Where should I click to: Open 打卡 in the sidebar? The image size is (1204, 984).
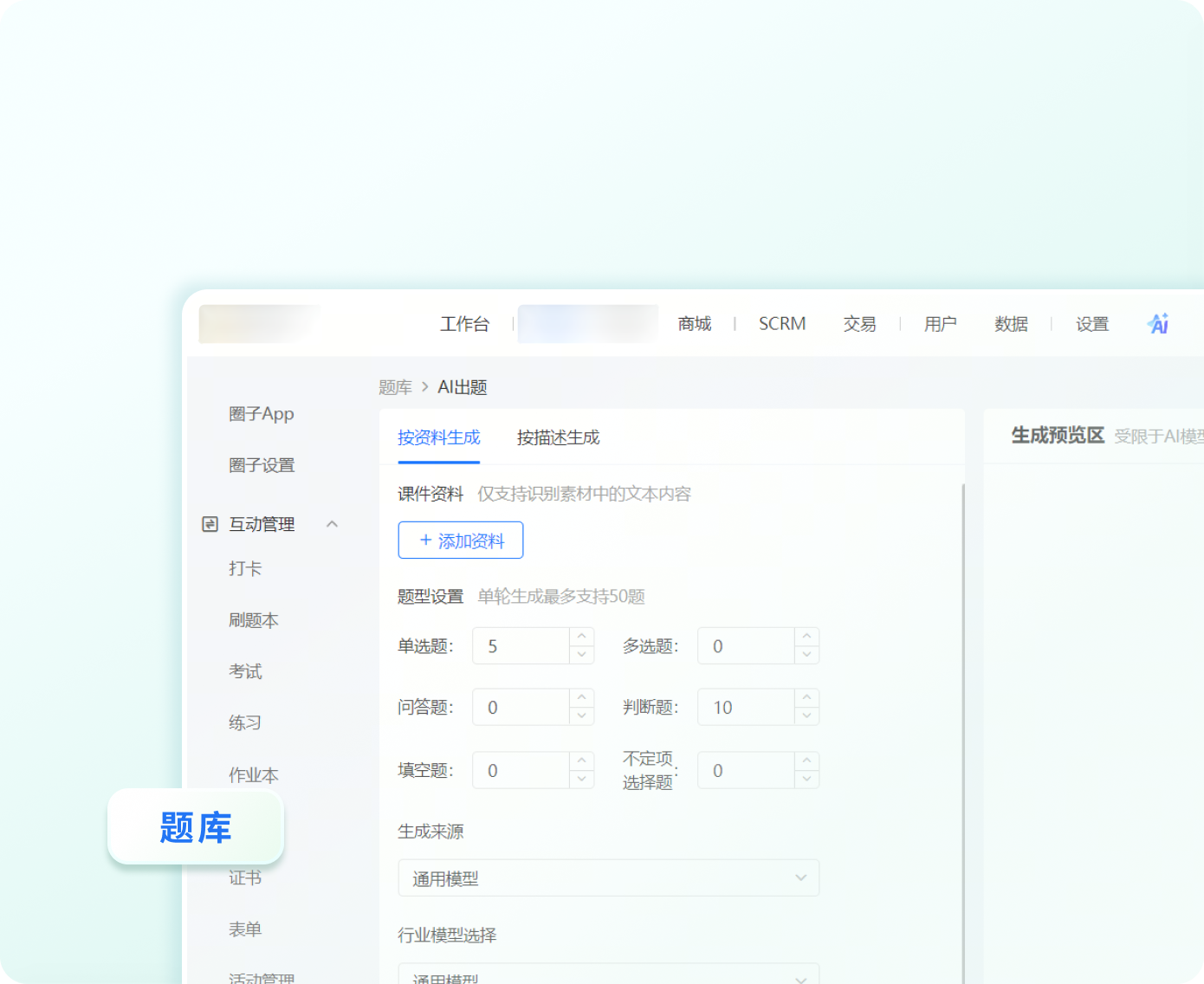tap(245, 568)
